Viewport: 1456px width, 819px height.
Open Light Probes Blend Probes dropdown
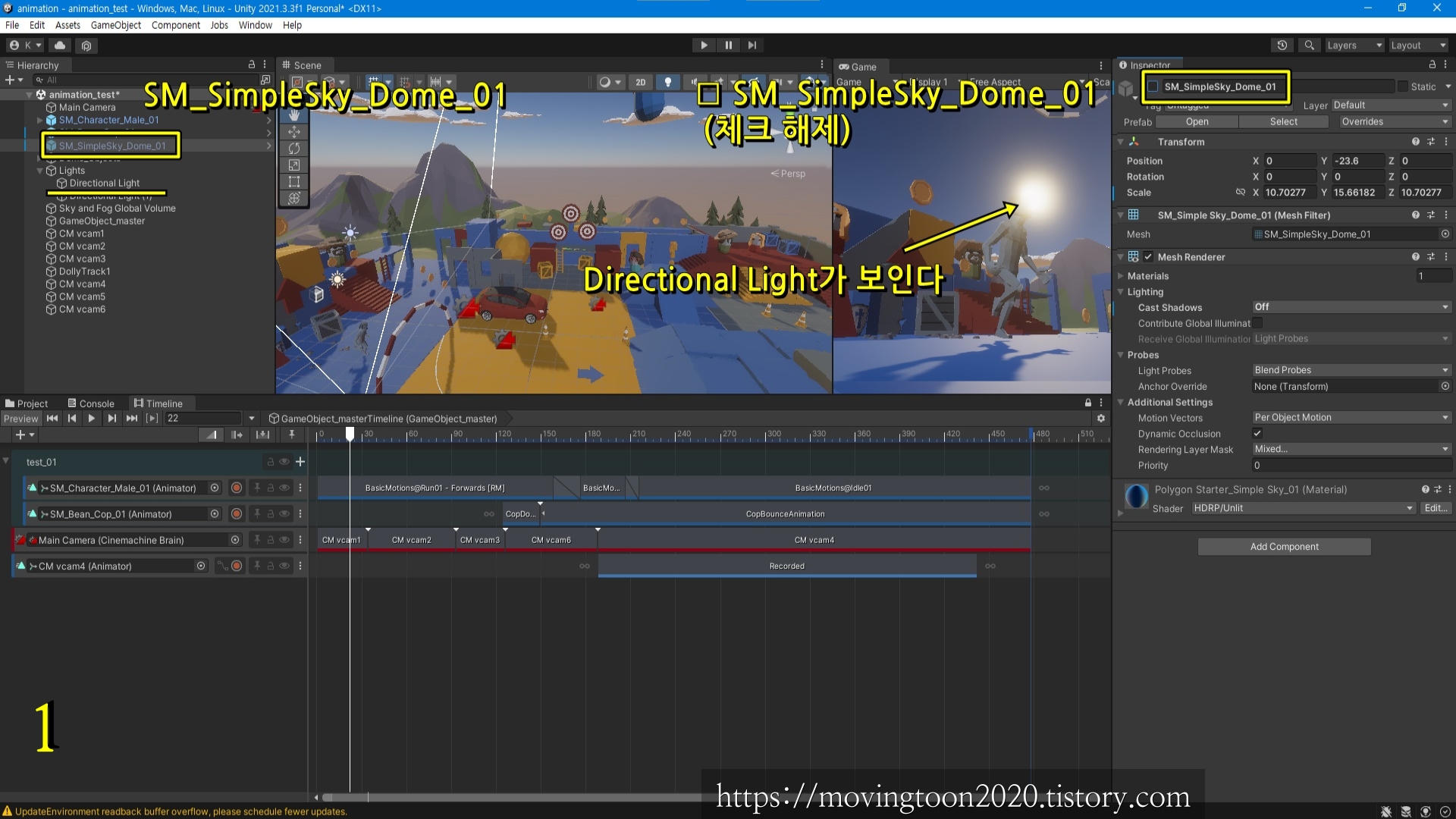pyautogui.click(x=1351, y=370)
